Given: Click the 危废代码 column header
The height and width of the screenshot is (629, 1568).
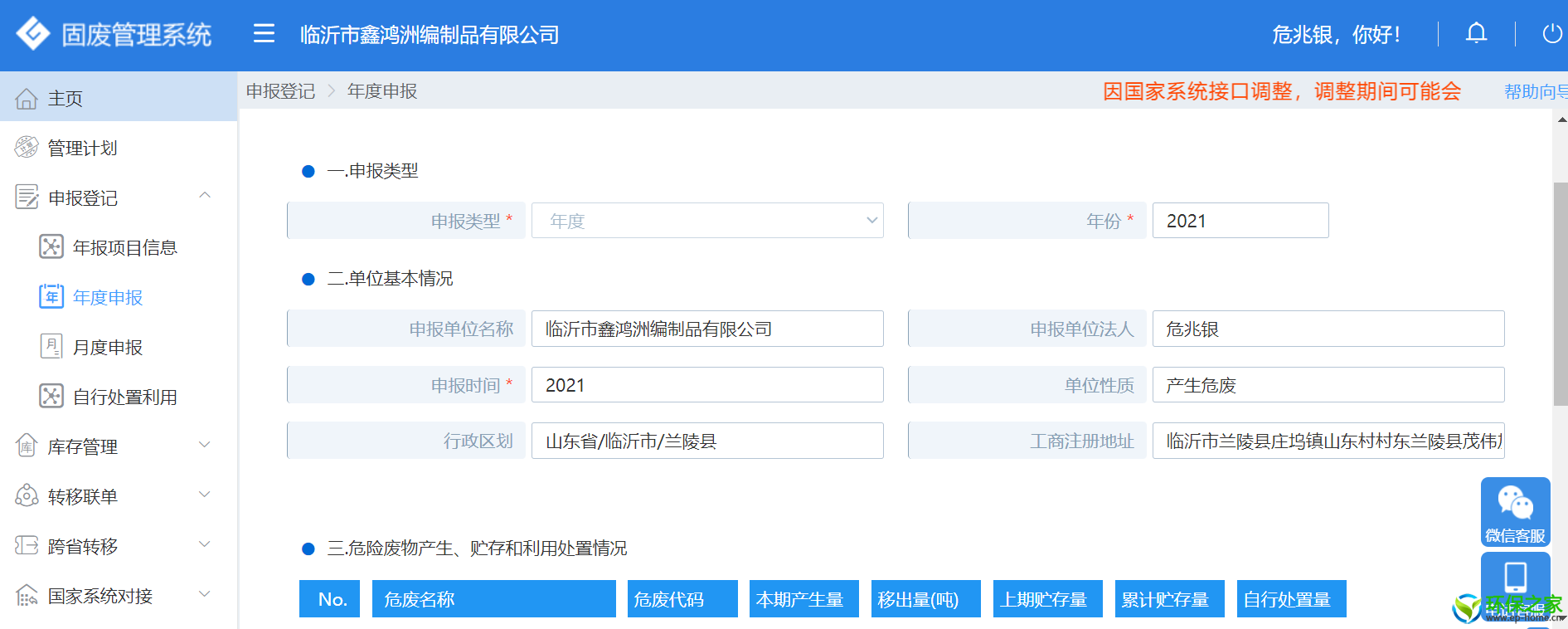Looking at the screenshot, I should click(x=682, y=599).
